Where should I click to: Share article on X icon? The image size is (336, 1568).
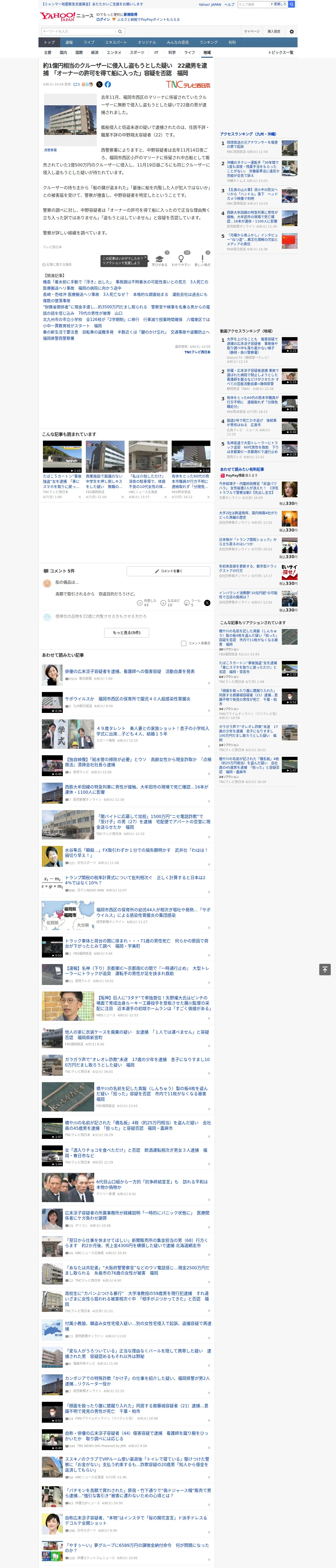[x=99, y=85]
